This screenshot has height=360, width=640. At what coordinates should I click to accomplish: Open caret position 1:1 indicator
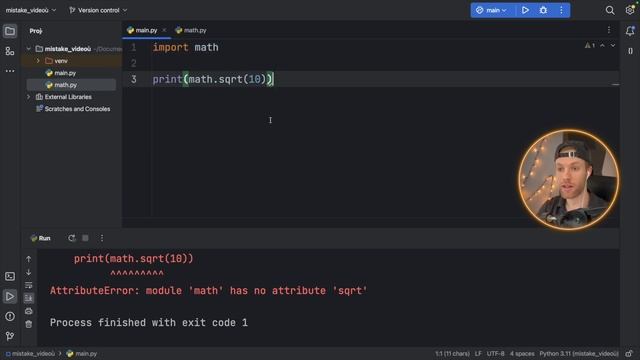[x=452, y=354]
